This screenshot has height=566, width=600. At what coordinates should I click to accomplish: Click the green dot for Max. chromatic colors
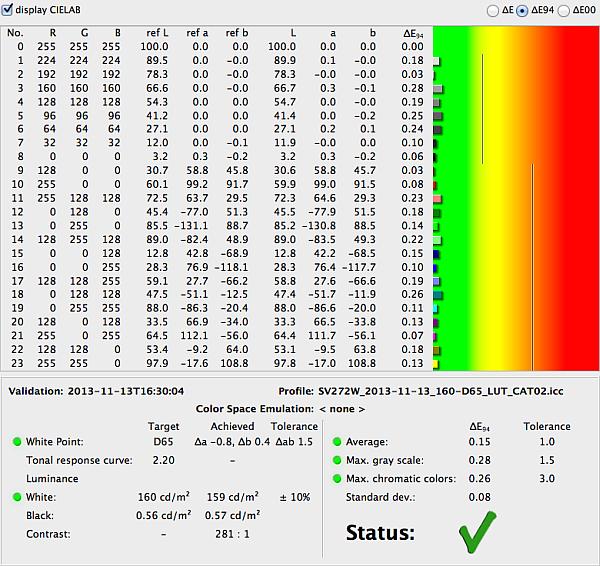[337, 478]
